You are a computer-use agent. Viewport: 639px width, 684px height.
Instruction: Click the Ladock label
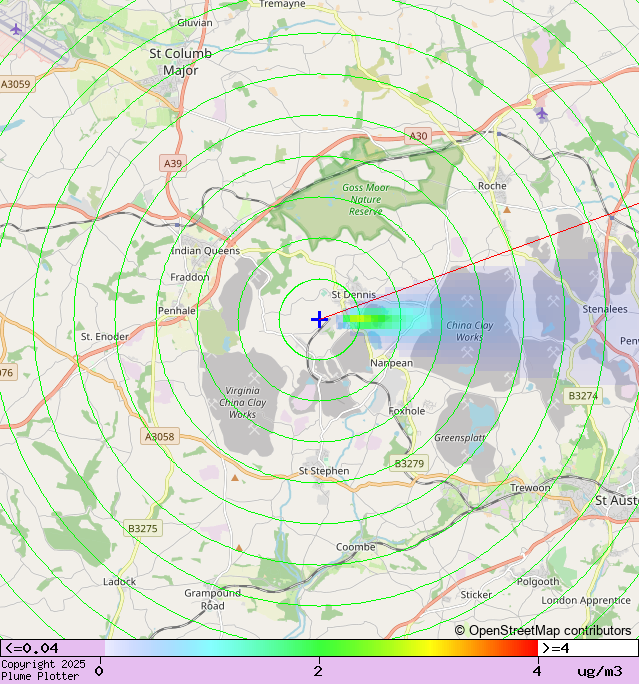pyautogui.click(x=120, y=581)
